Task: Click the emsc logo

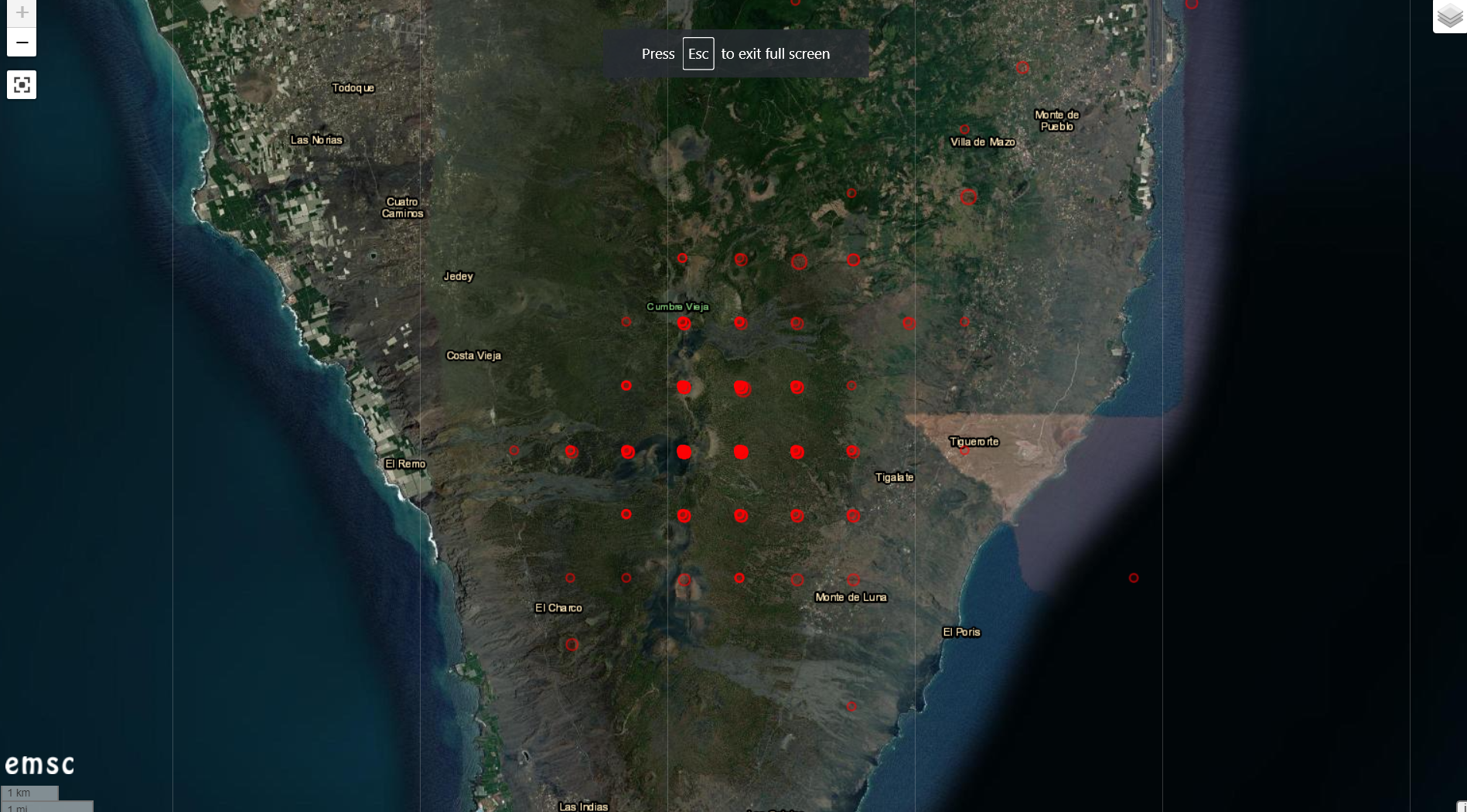Action: (x=39, y=764)
